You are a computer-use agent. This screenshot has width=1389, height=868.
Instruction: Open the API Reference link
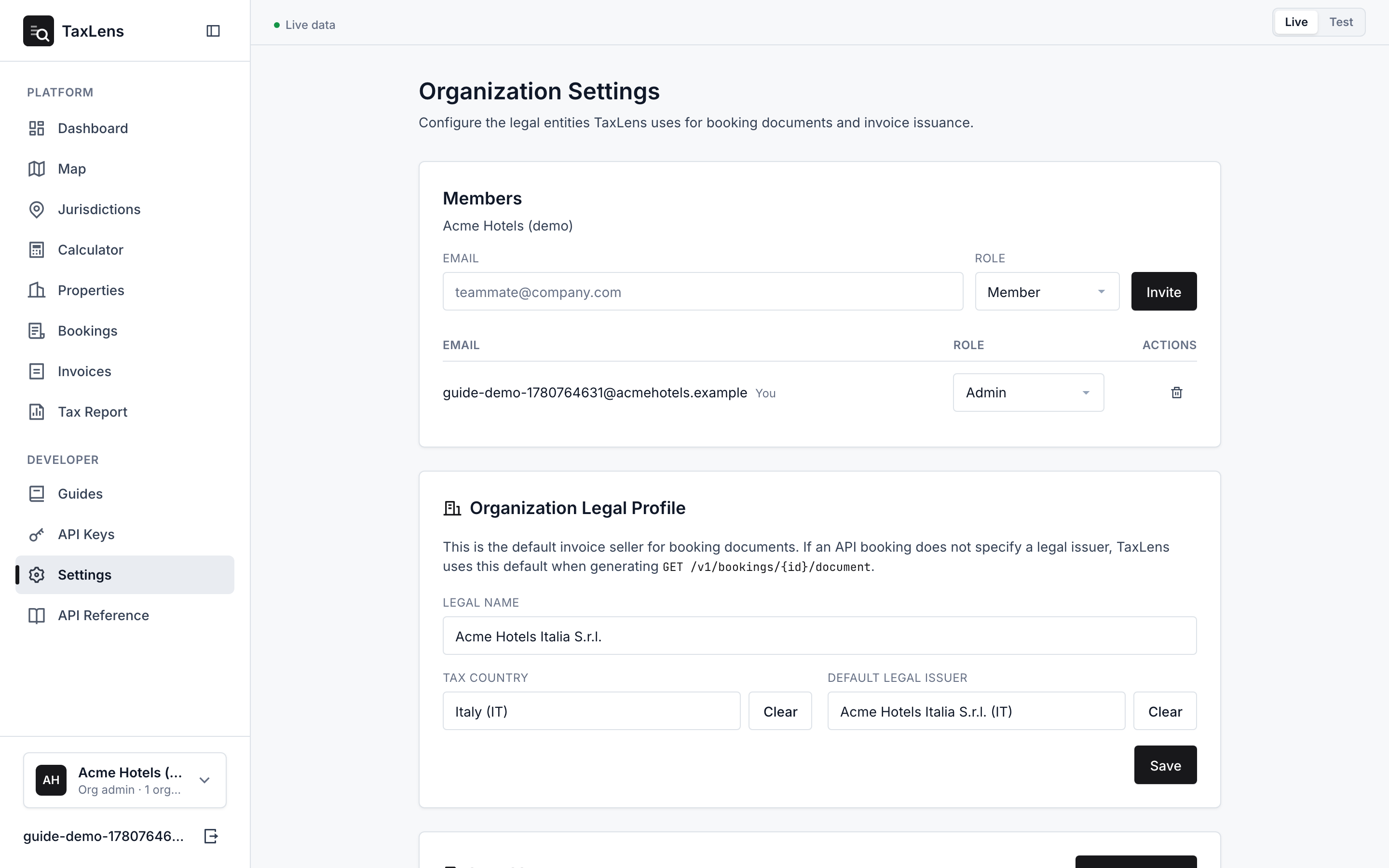tap(124, 615)
